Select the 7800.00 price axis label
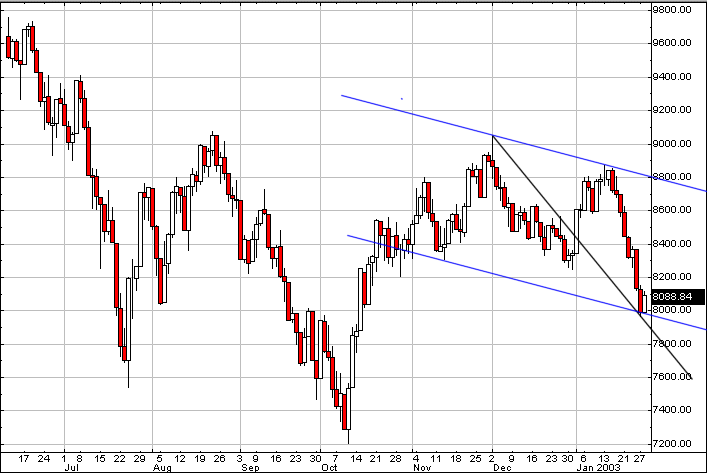The height and width of the screenshot is (473, 707). (x=672, y=344)
